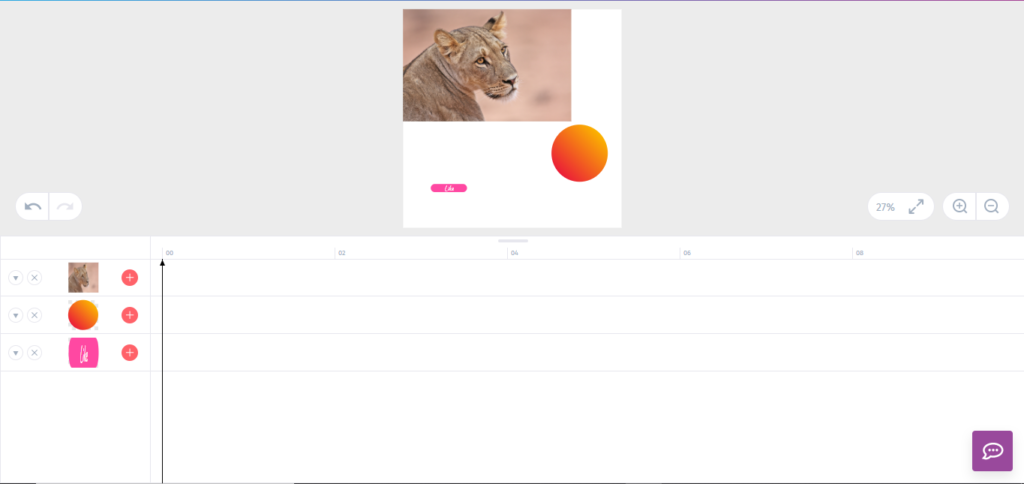
Task: Add animation to gradient circle layer
Action: pos(130,315)
